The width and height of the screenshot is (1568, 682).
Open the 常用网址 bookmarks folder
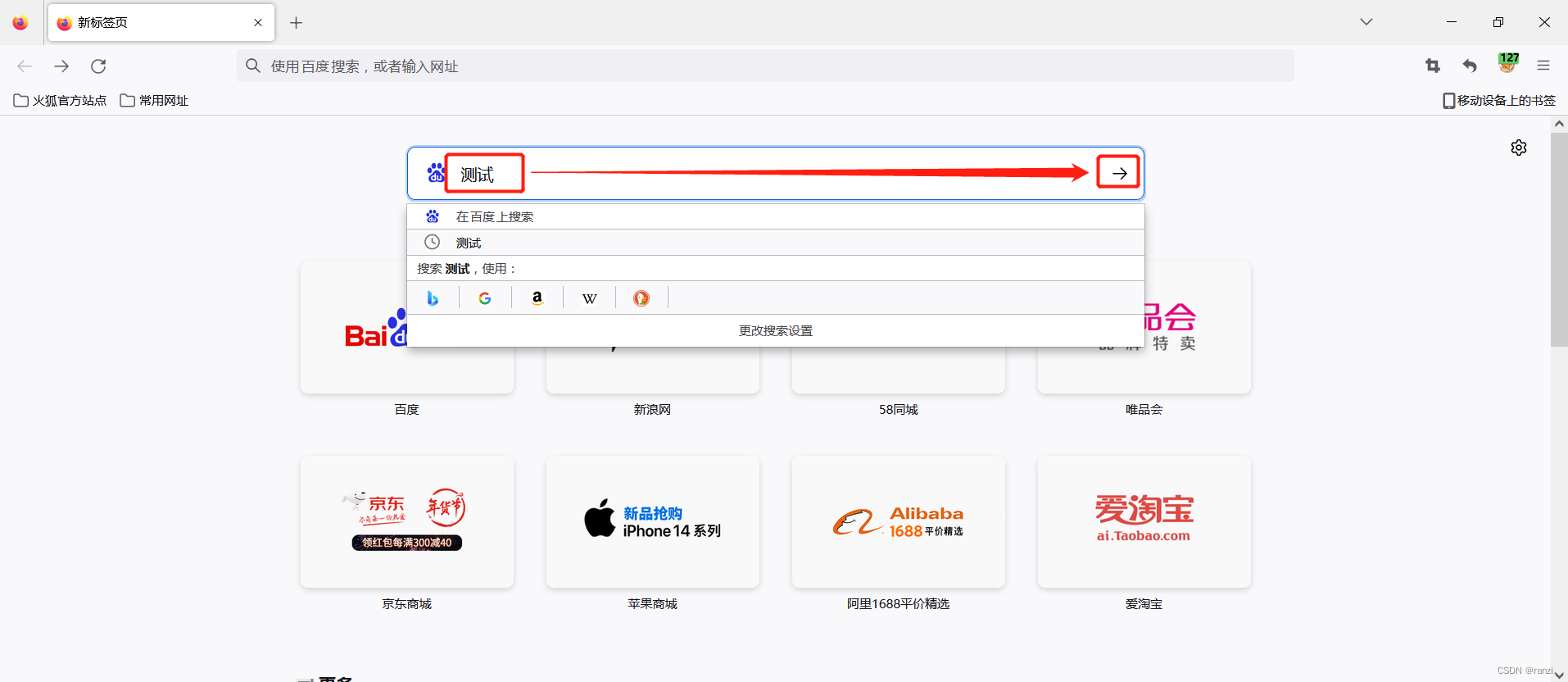click(154, 100)
